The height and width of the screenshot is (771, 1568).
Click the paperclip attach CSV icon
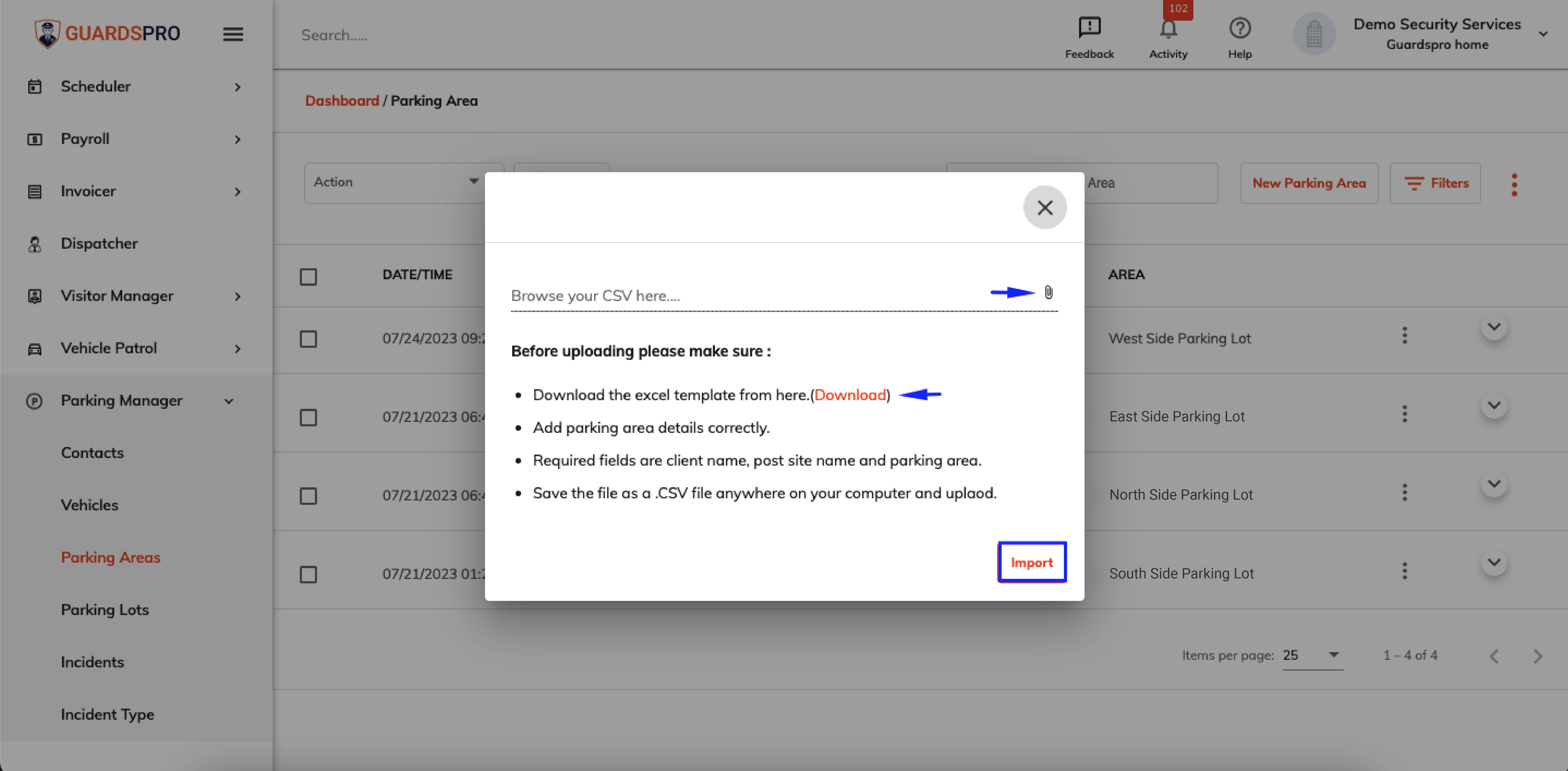1048,292
